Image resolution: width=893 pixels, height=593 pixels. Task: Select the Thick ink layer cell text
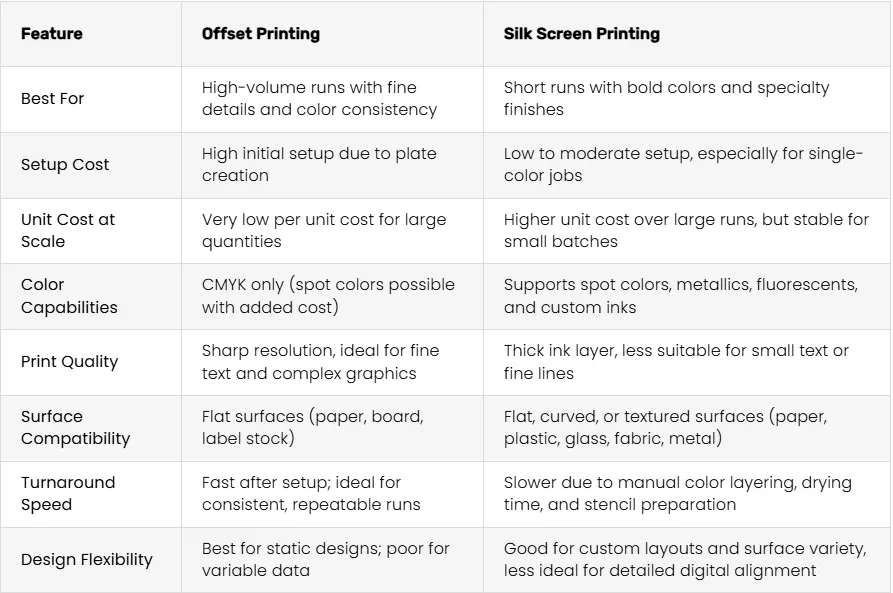(676, 362)
